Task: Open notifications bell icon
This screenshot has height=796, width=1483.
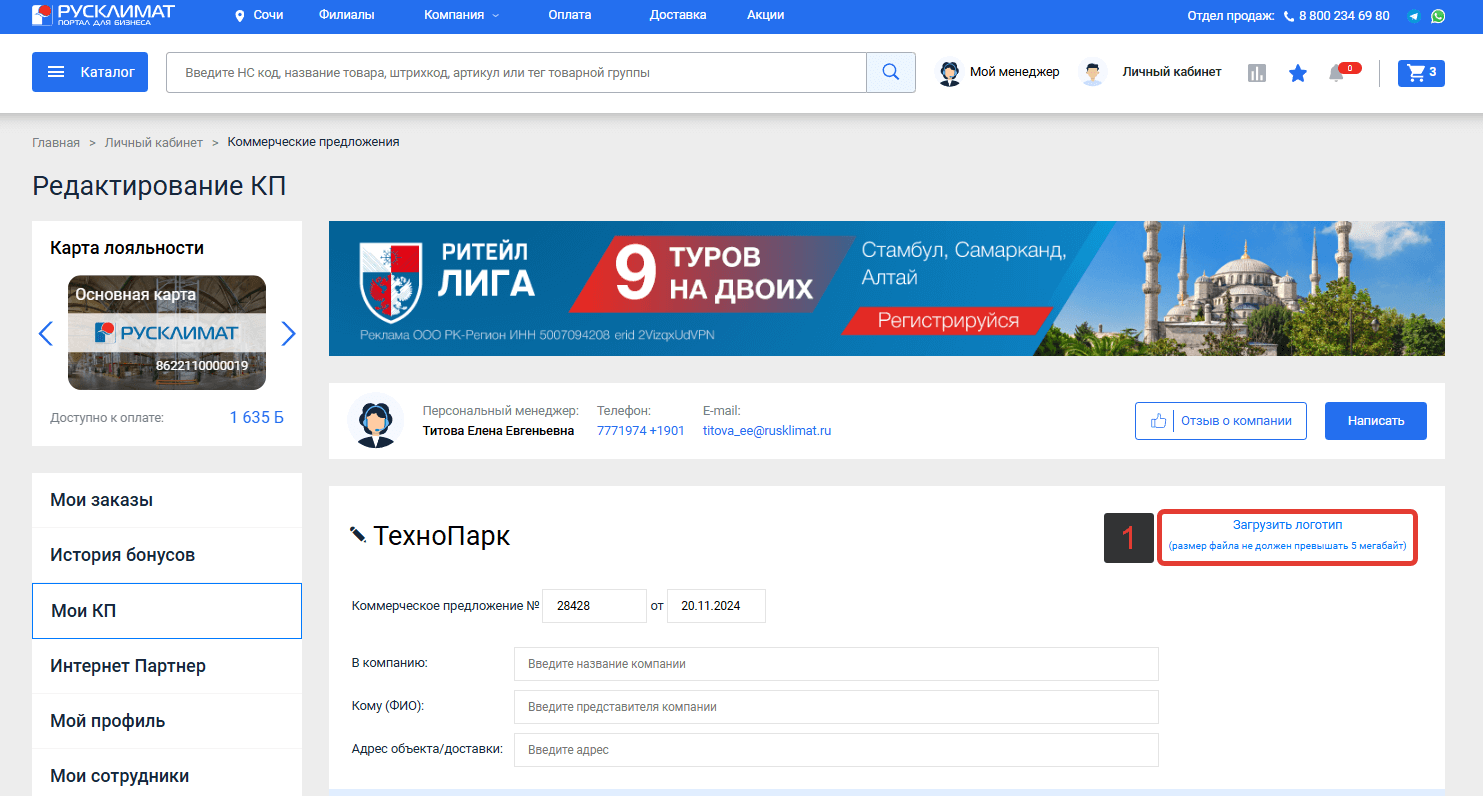Action: (x=1336, y=73)
